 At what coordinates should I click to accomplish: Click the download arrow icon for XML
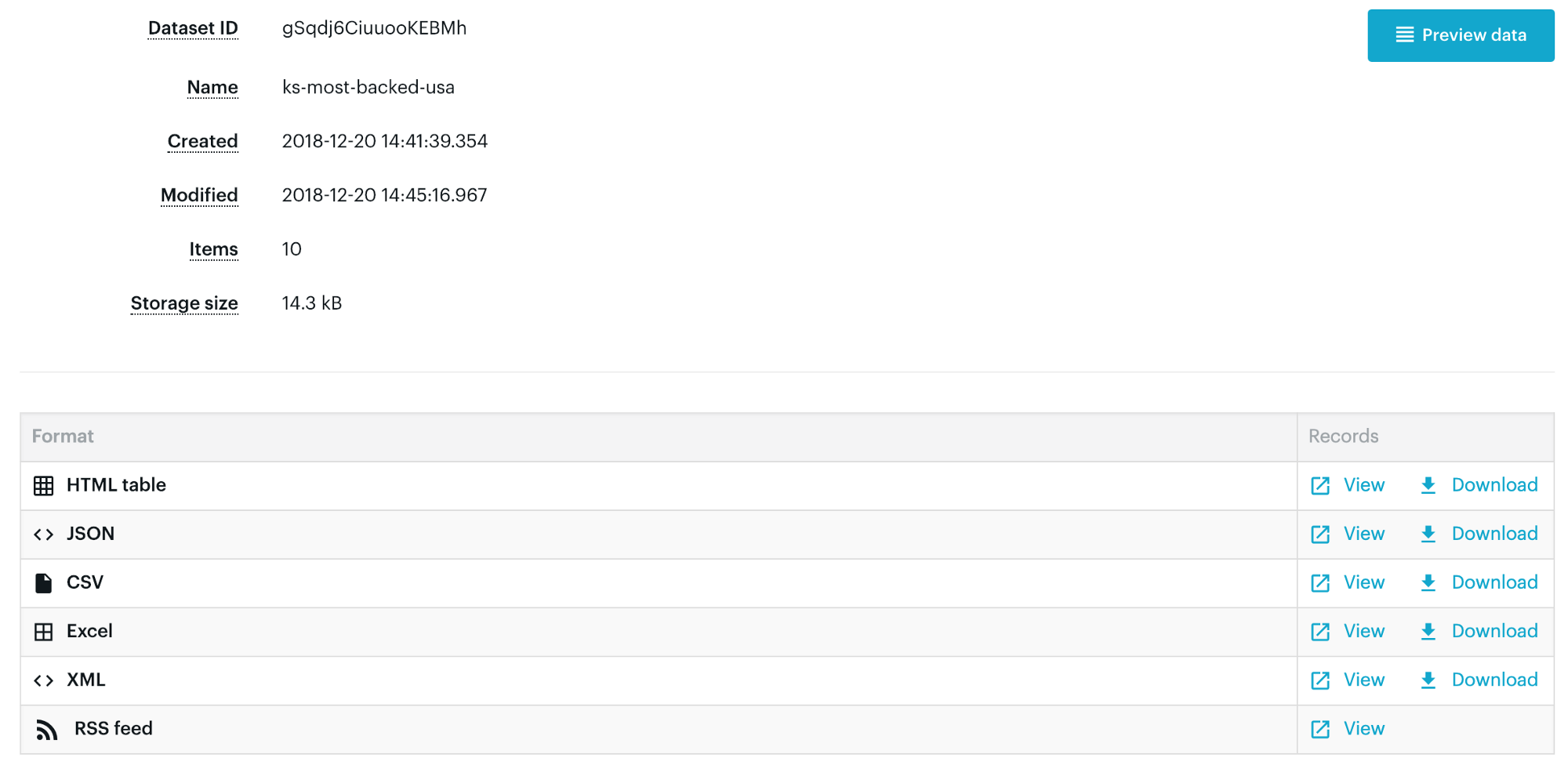1428,680
